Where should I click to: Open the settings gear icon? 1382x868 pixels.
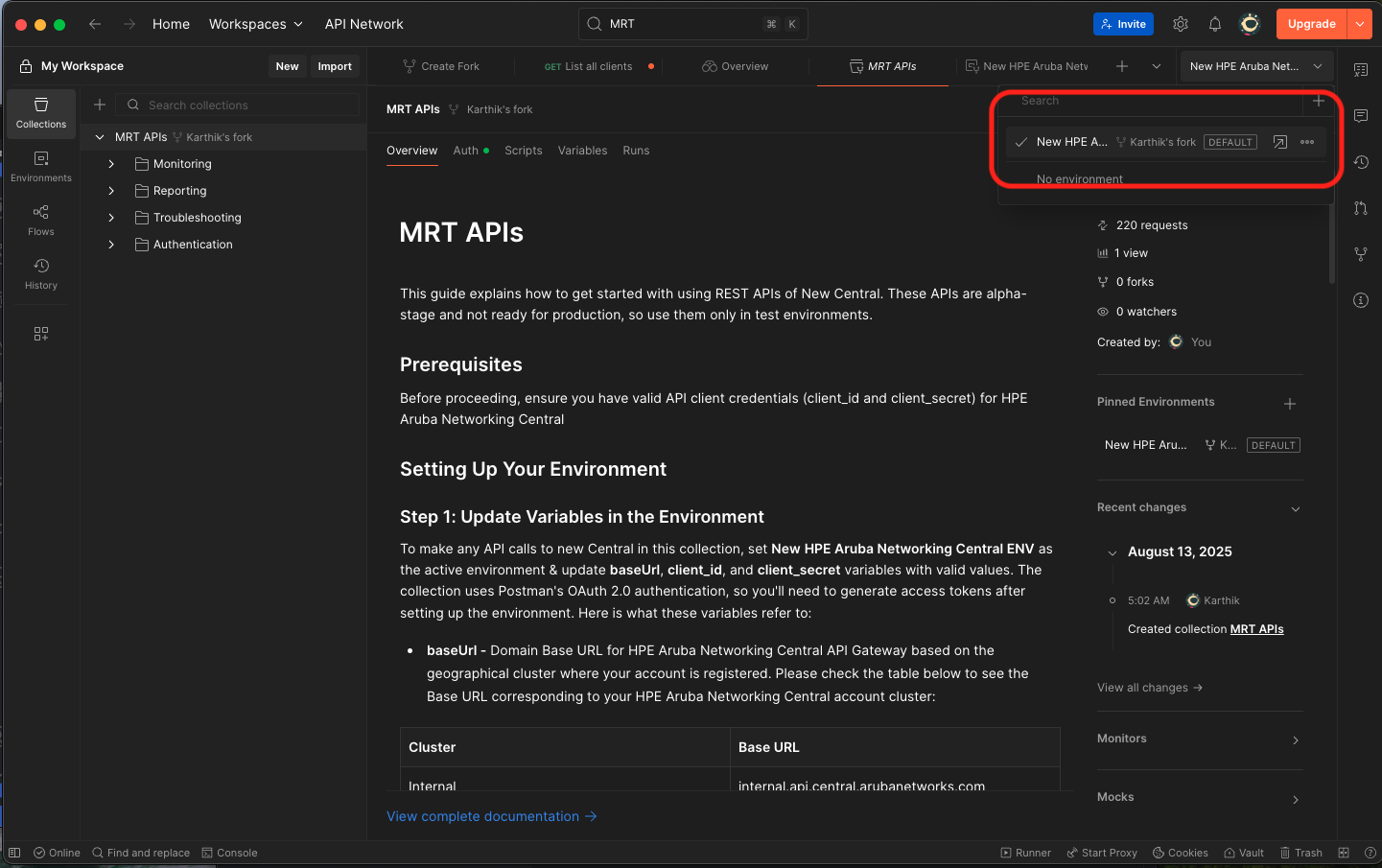tap(1181, 24)
